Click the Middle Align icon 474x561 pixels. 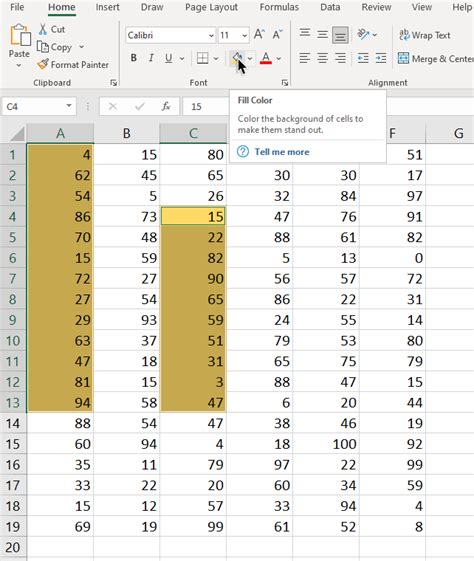click(322, 35)
